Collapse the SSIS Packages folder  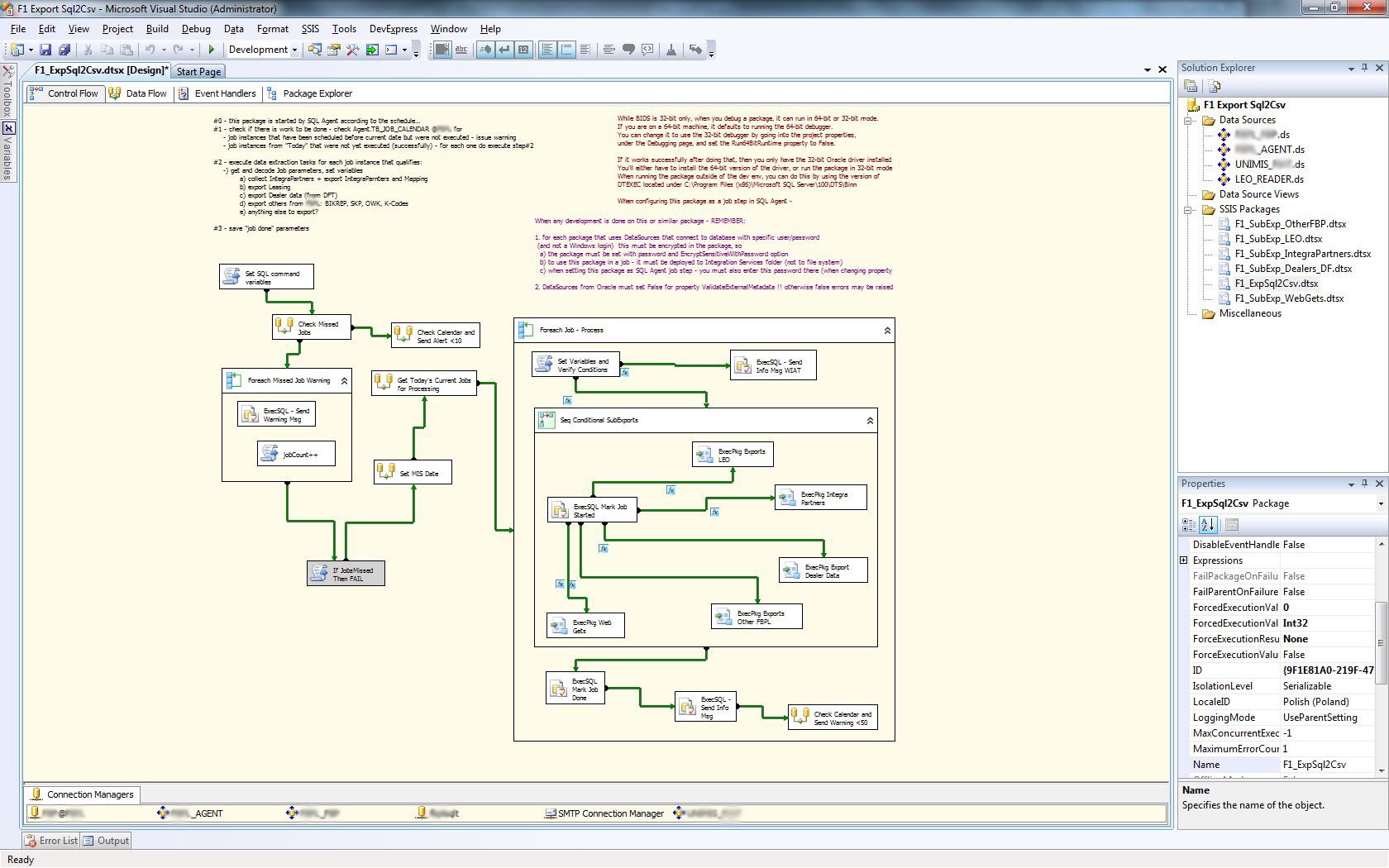click(1189, 210)
